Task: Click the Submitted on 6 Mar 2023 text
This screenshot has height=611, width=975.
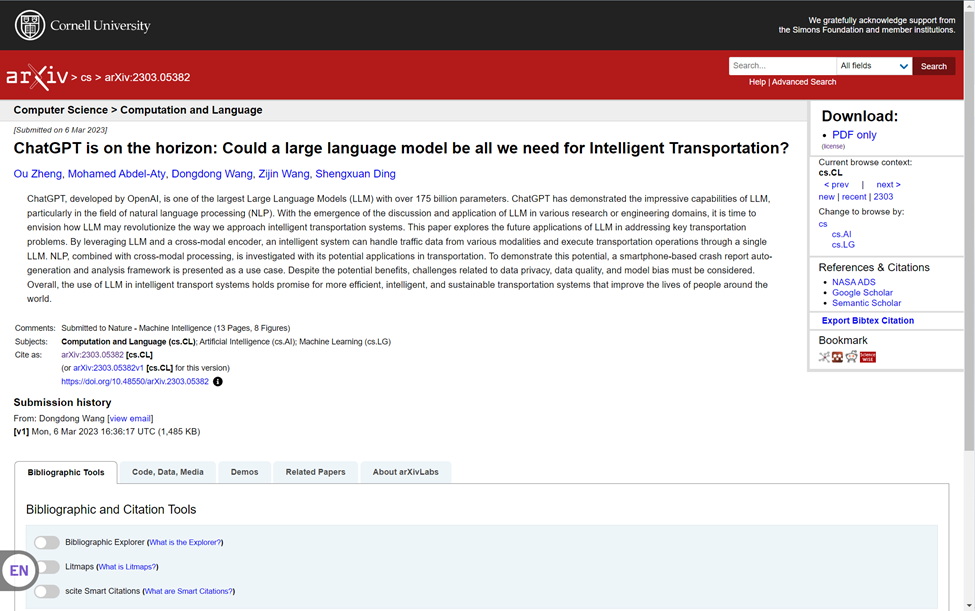Action: (60, 130)
